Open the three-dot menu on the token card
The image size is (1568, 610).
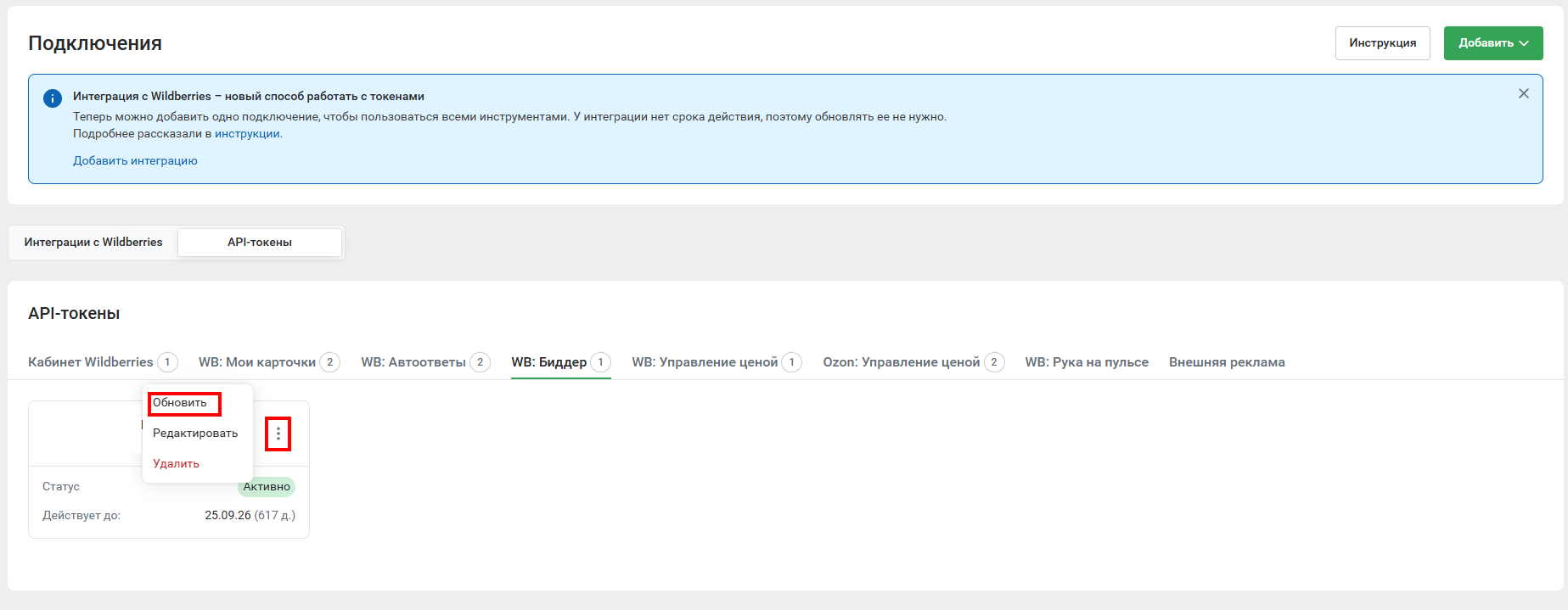278,434
